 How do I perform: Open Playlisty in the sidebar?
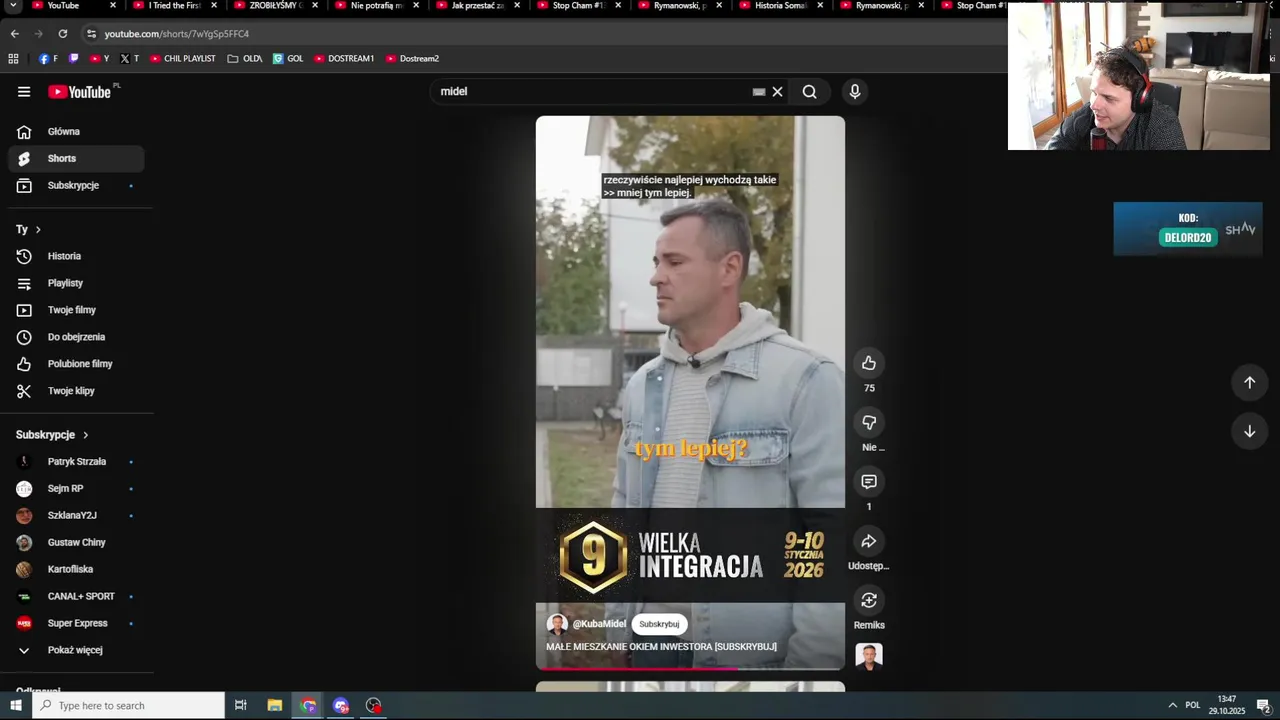pyautogui.click(x=76, y=283)
